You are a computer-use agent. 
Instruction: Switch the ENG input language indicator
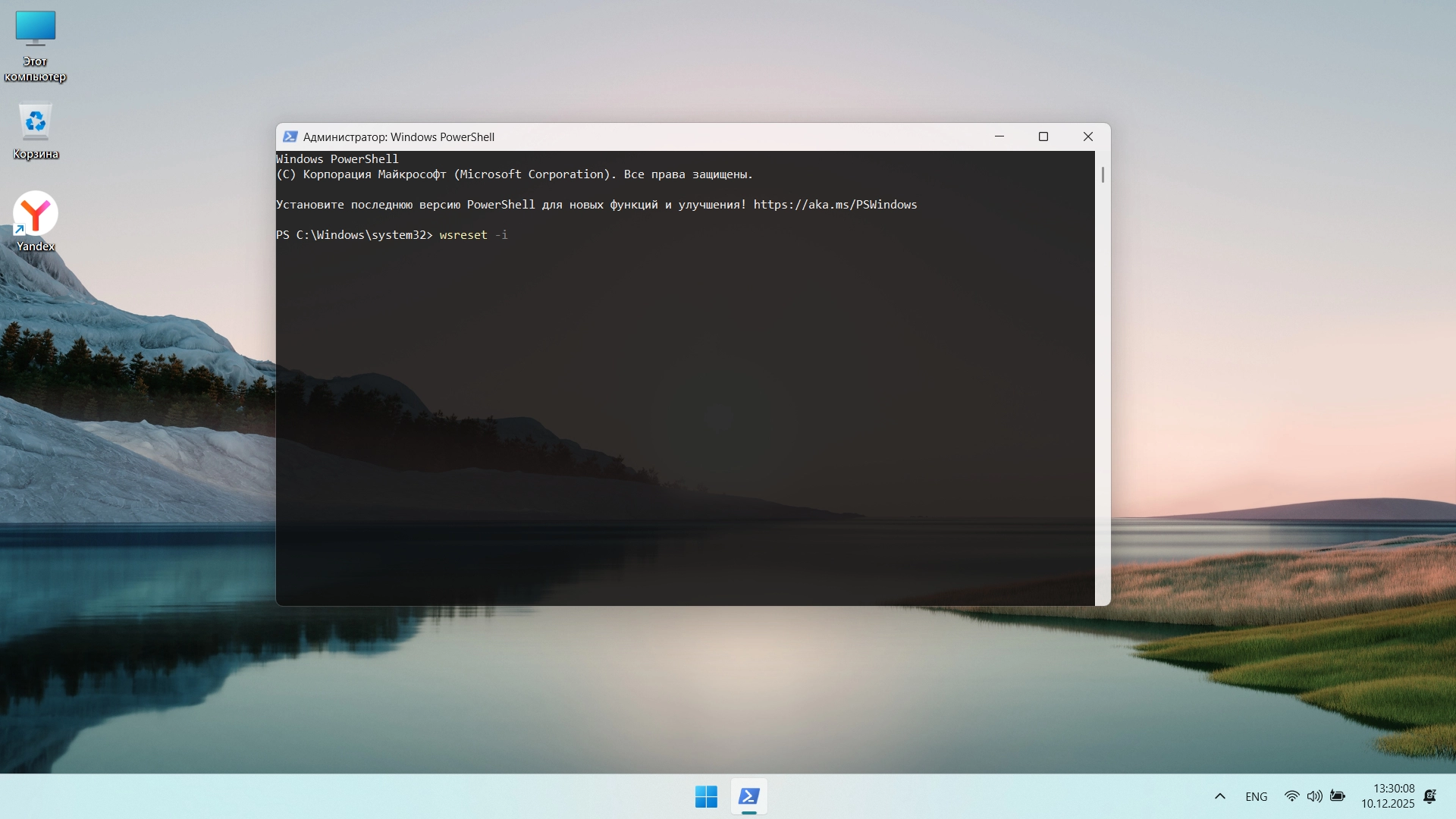click(x=1256, y=796)
